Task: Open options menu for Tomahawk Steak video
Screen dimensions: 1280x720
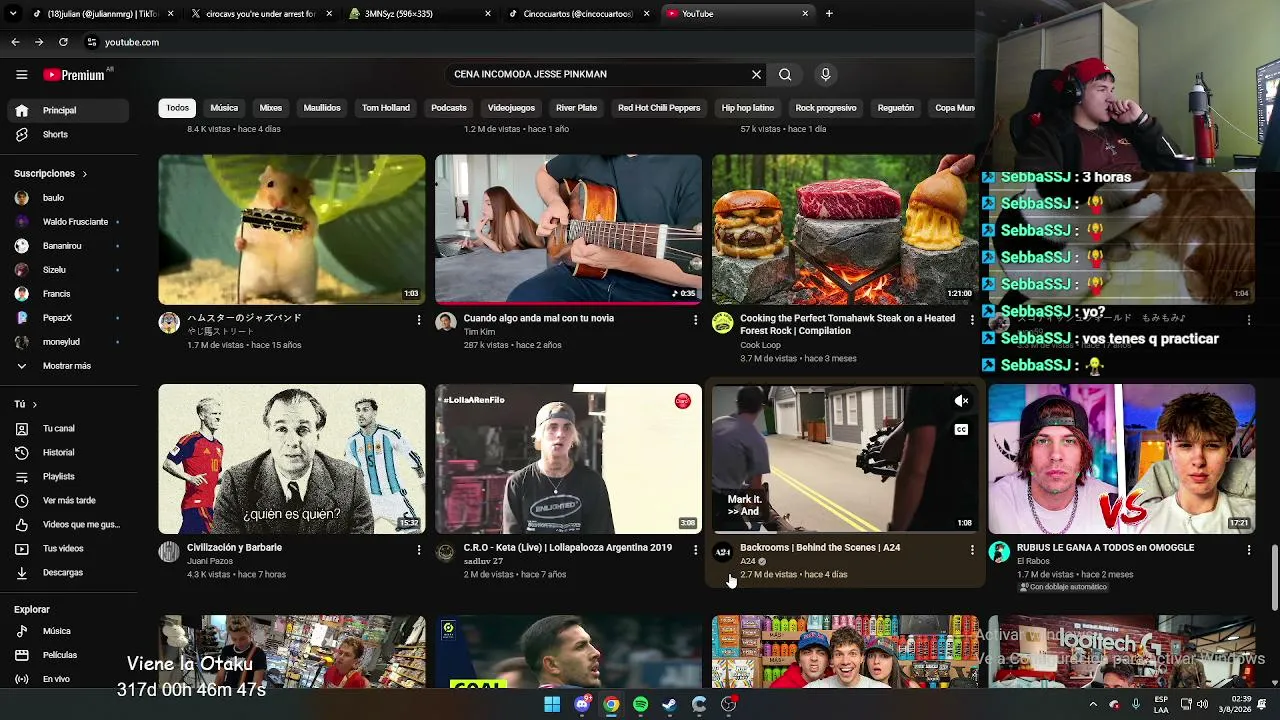Action: pyautogui.click(x=972, y=319)
